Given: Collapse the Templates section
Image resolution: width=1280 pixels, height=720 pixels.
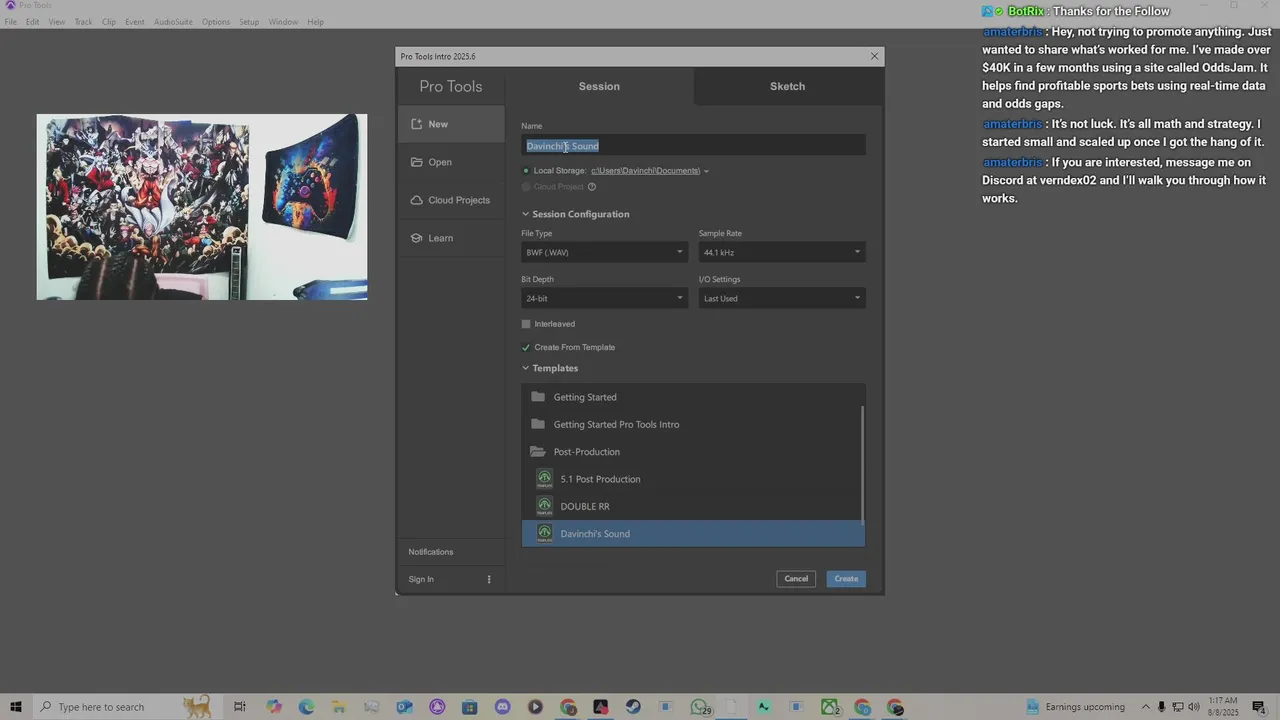Looking at the screenshot, I should [525, 368].
